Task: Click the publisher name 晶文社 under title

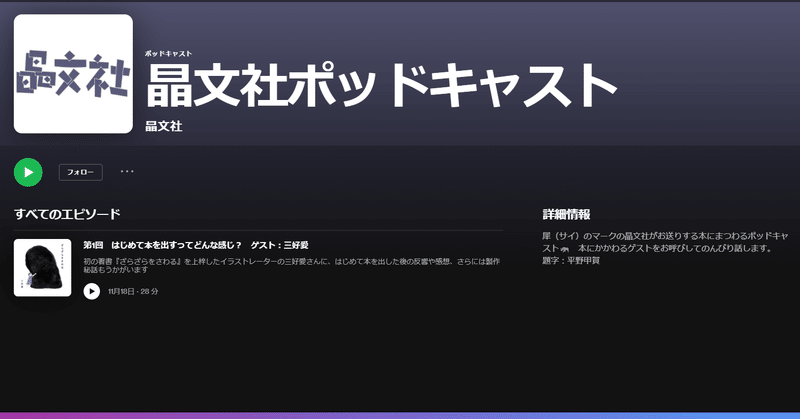Action: [x=164, y=126]
